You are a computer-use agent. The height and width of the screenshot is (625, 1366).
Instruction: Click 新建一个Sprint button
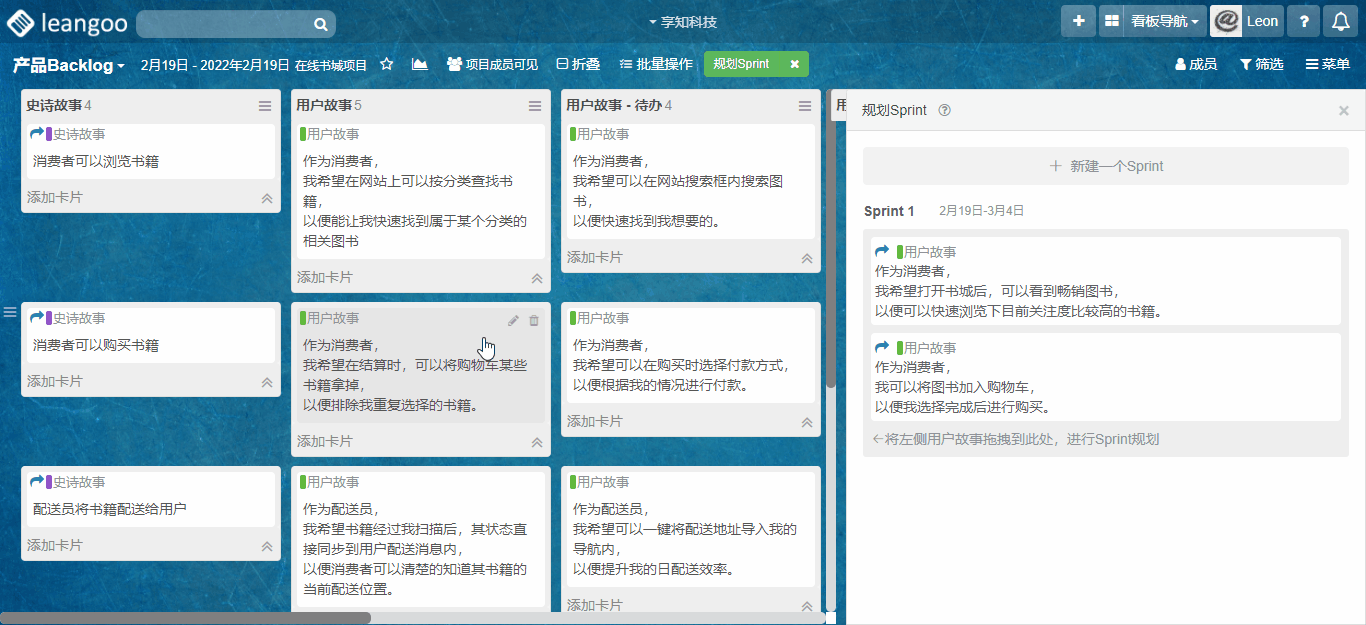tap(1105, 166)
